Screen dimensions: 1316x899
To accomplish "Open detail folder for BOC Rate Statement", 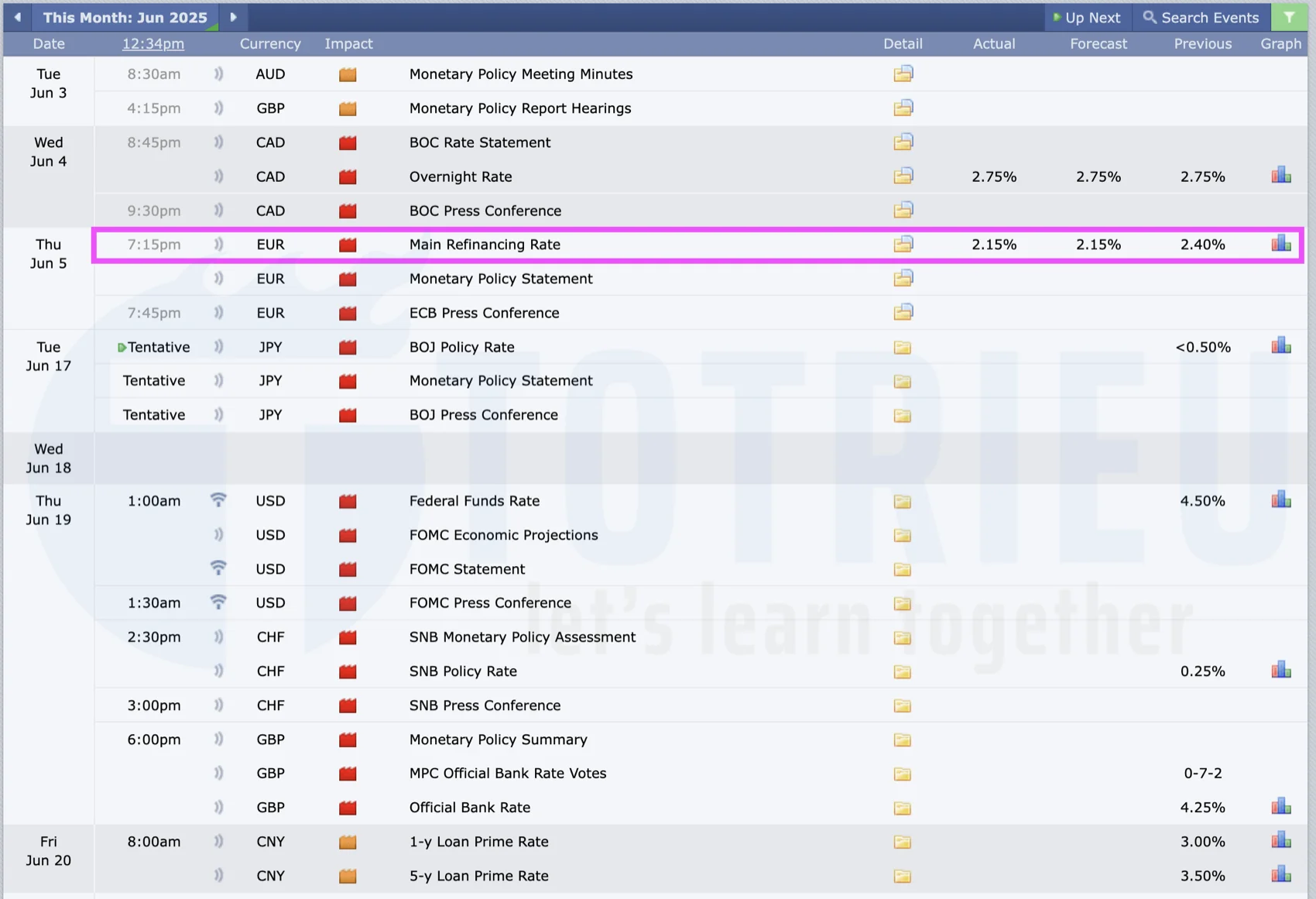I will [x=903, y=142].
